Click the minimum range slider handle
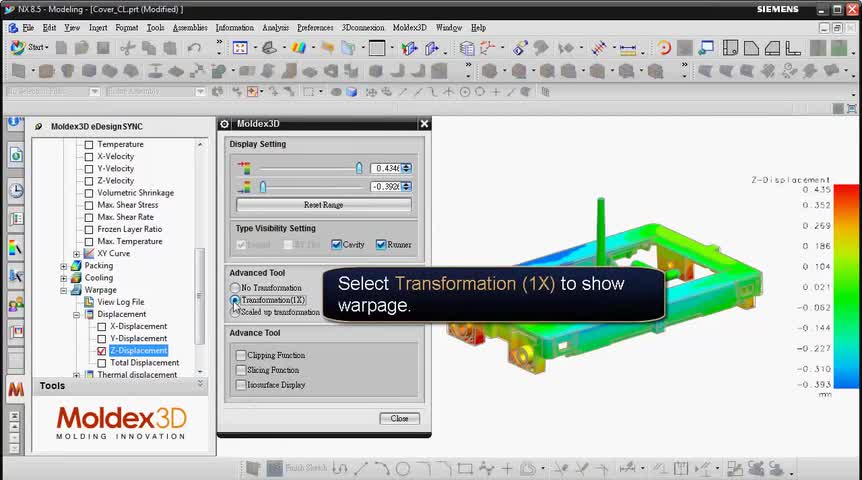 pyautogui.click(x=263, y=187)
